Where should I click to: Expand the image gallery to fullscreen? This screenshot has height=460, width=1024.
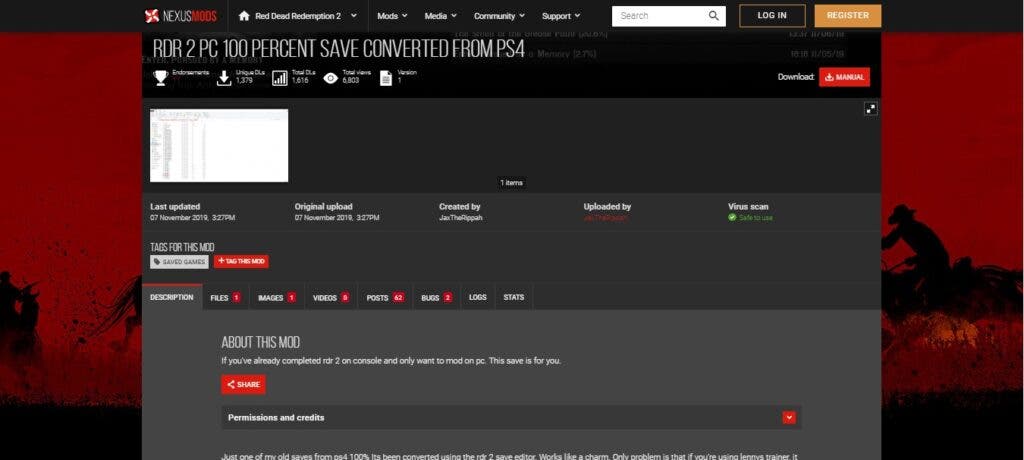(x=871, y=109)
